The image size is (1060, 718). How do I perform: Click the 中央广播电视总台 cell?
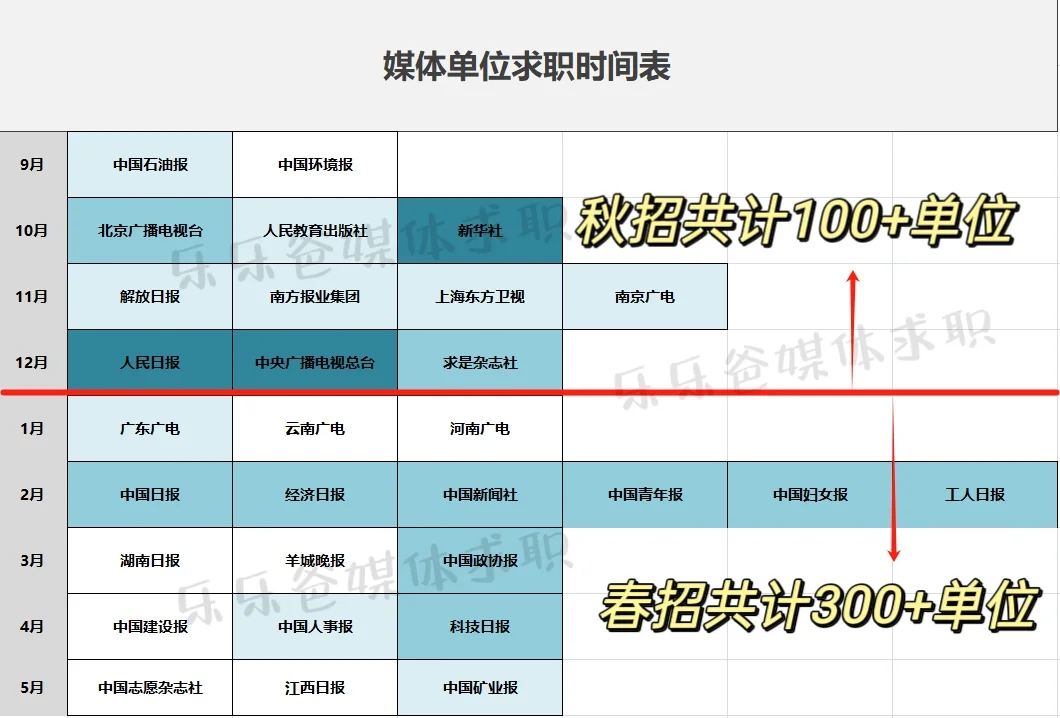[314, 362]
